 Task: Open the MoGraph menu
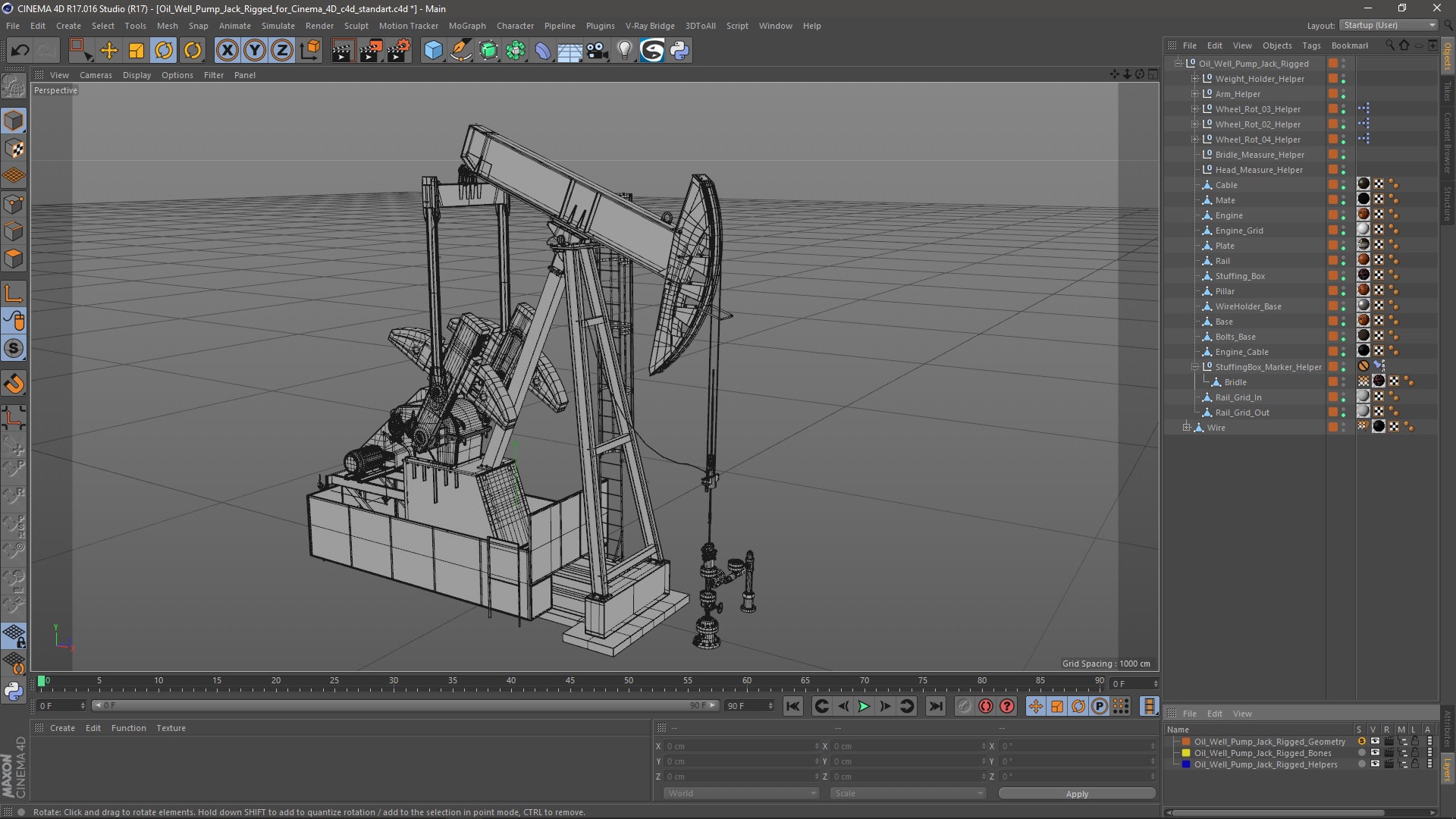pos(467,26)
